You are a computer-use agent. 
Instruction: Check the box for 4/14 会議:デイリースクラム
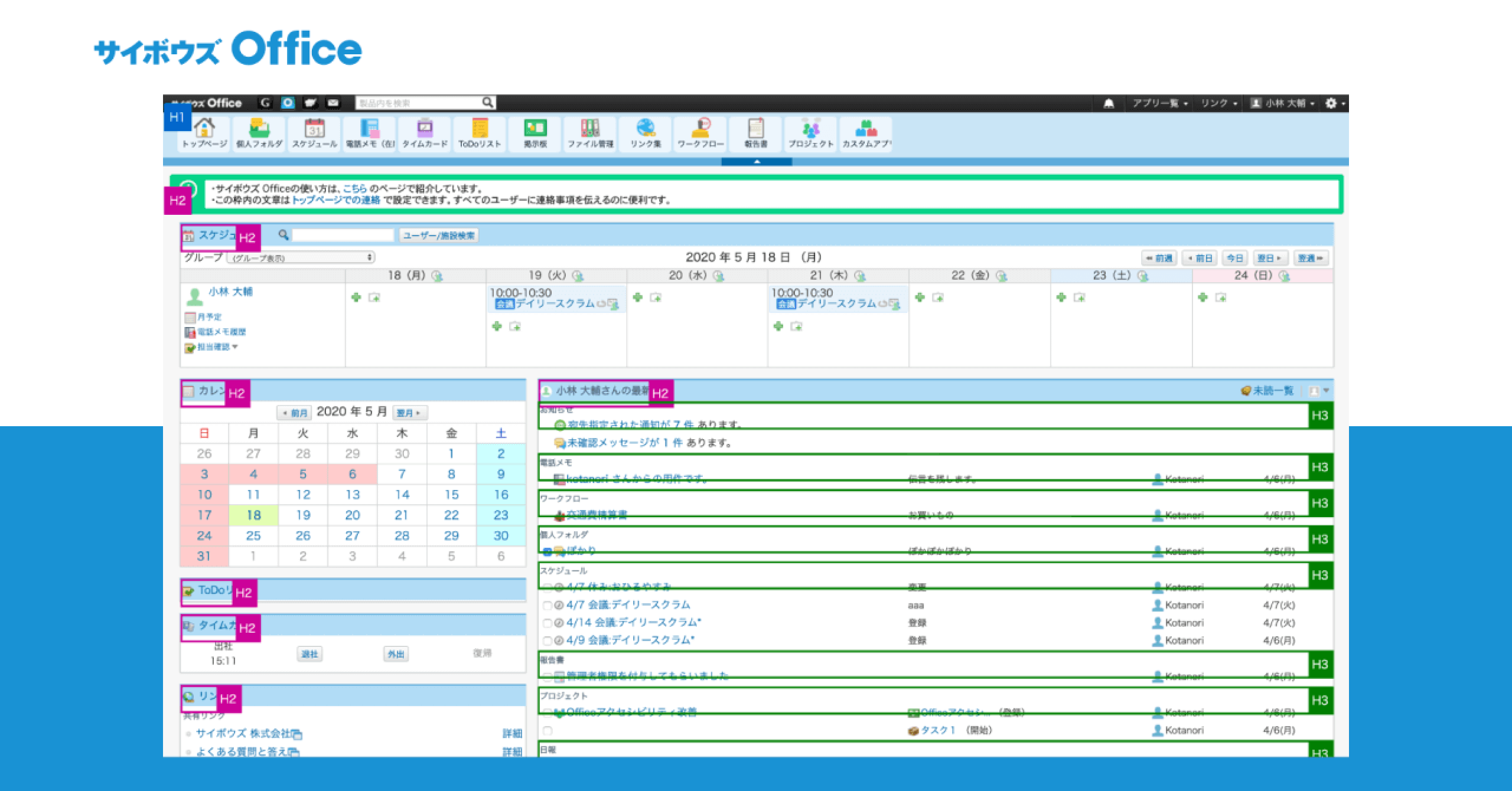[x=548, y=623]
